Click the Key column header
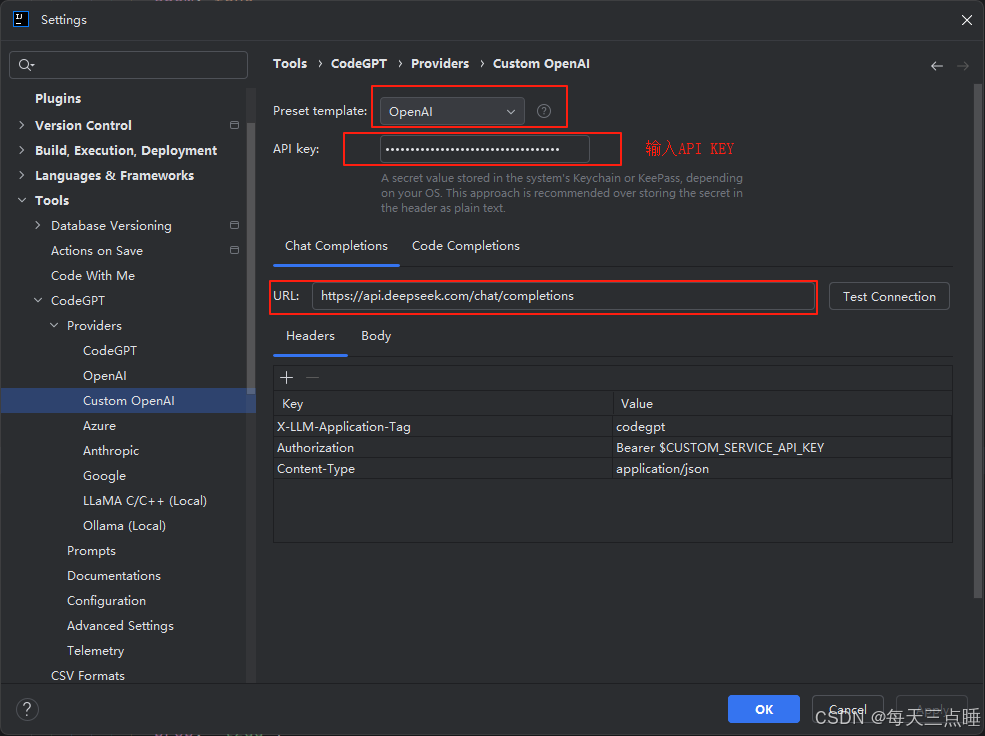The image size is (985, 736). [x=443, y=404]
